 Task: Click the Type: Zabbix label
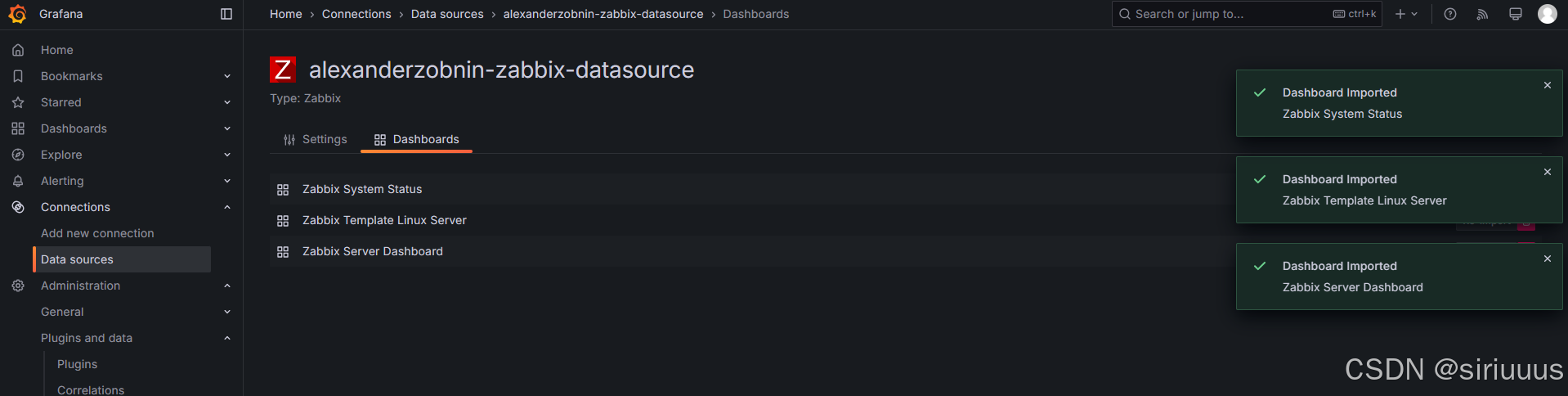point(305,98)
